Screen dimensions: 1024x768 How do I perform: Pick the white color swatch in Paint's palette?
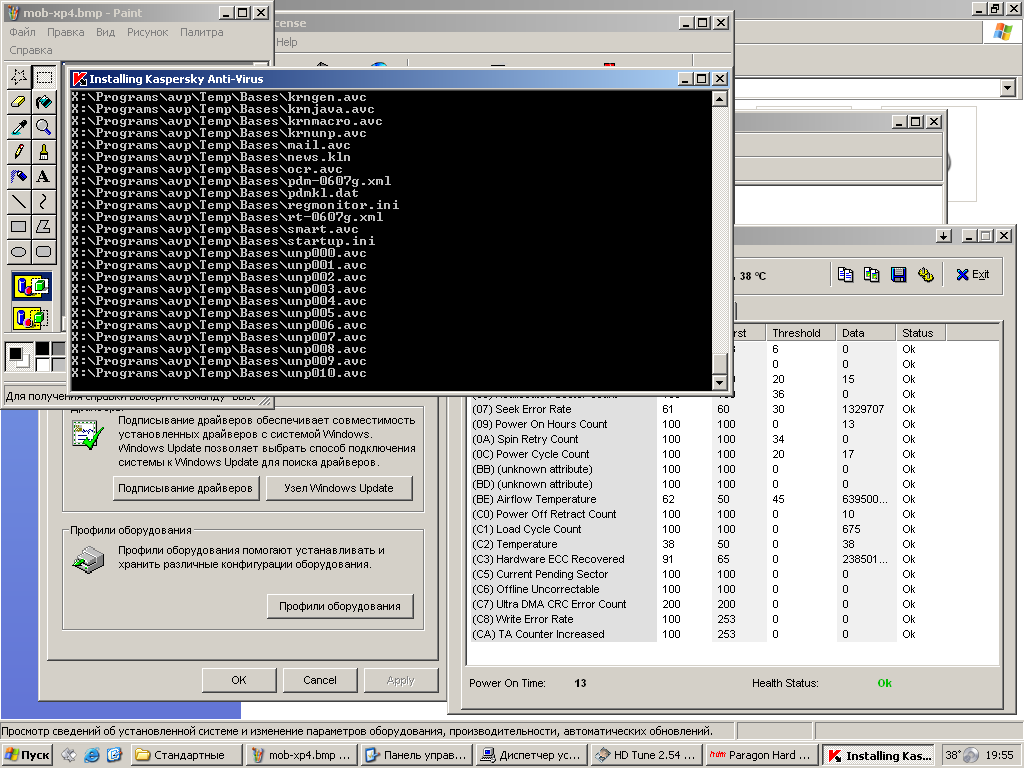tap(42, 364)
